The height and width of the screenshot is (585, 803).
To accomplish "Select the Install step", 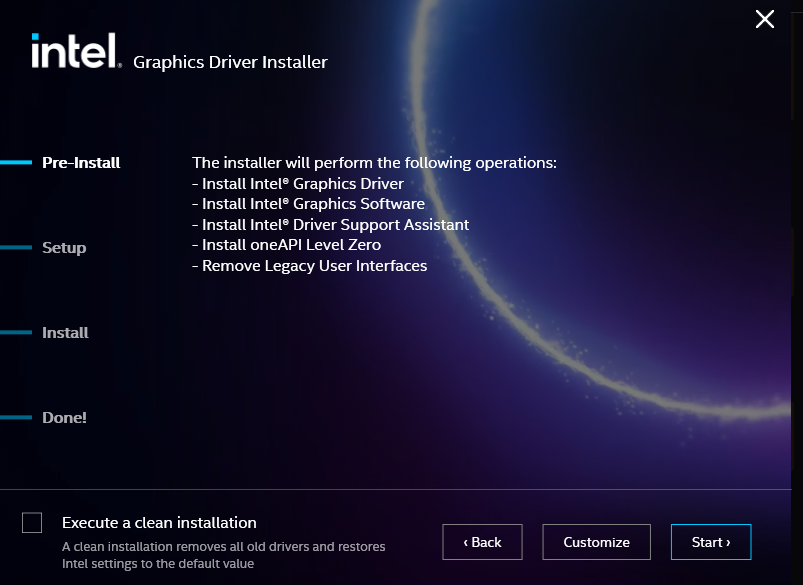I will click(65, 333).
